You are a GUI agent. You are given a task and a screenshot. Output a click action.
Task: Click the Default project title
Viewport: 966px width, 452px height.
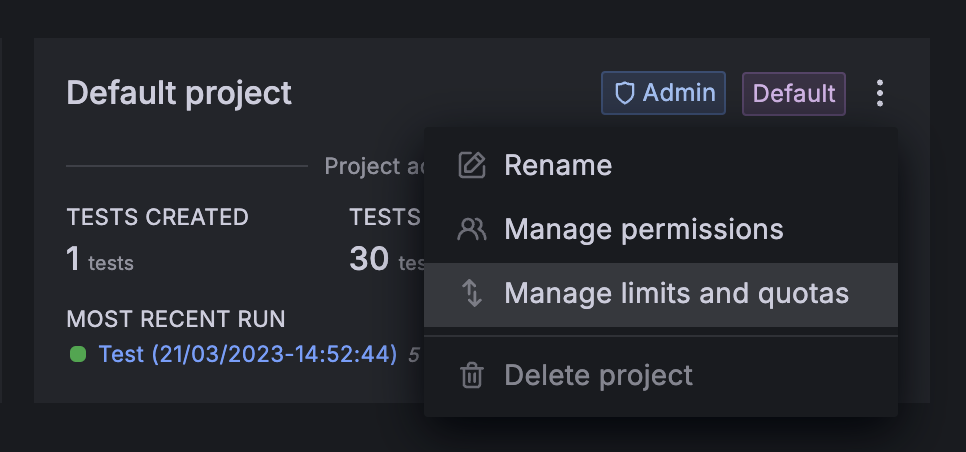[x=179, y=93]
